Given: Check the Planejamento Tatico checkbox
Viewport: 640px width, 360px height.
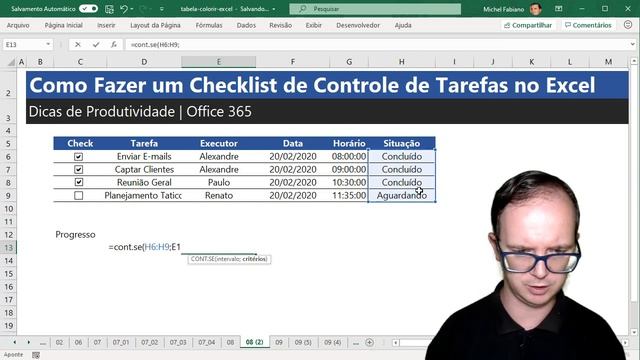Looking at the screenshot, I should (x=78, y=196).
